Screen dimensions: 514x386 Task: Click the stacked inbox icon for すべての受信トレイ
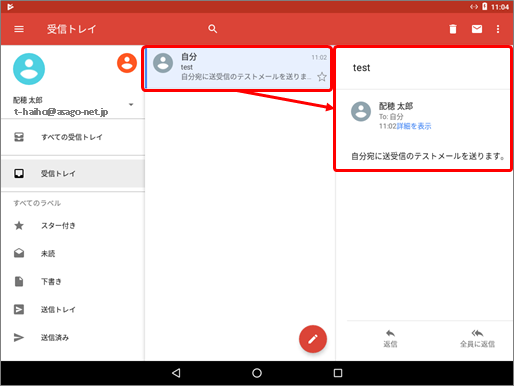19,137
